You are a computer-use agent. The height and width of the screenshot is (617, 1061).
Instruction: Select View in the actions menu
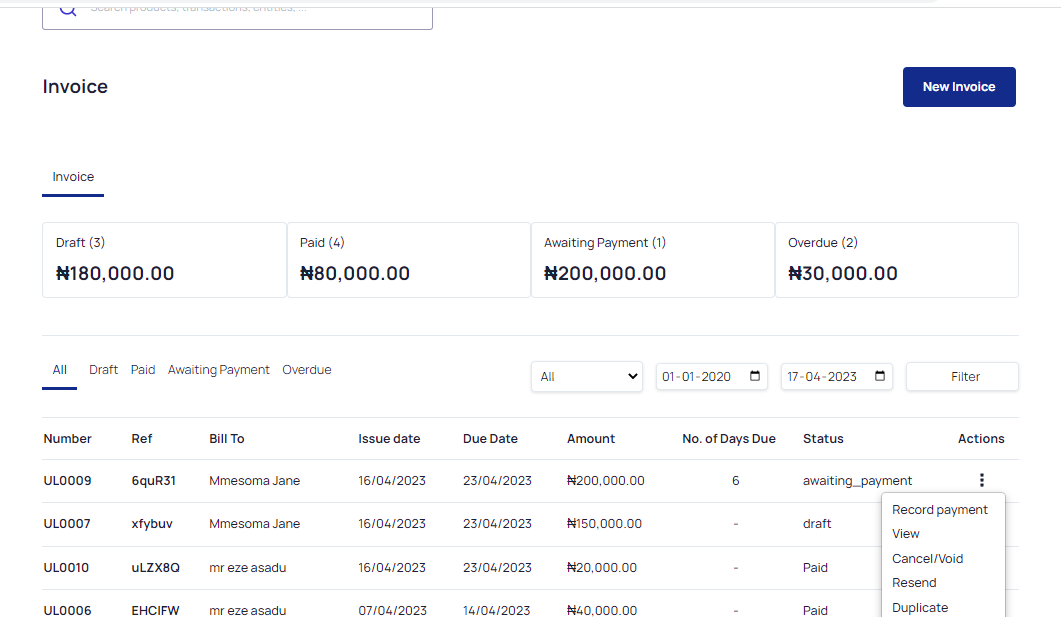(906, 533)
